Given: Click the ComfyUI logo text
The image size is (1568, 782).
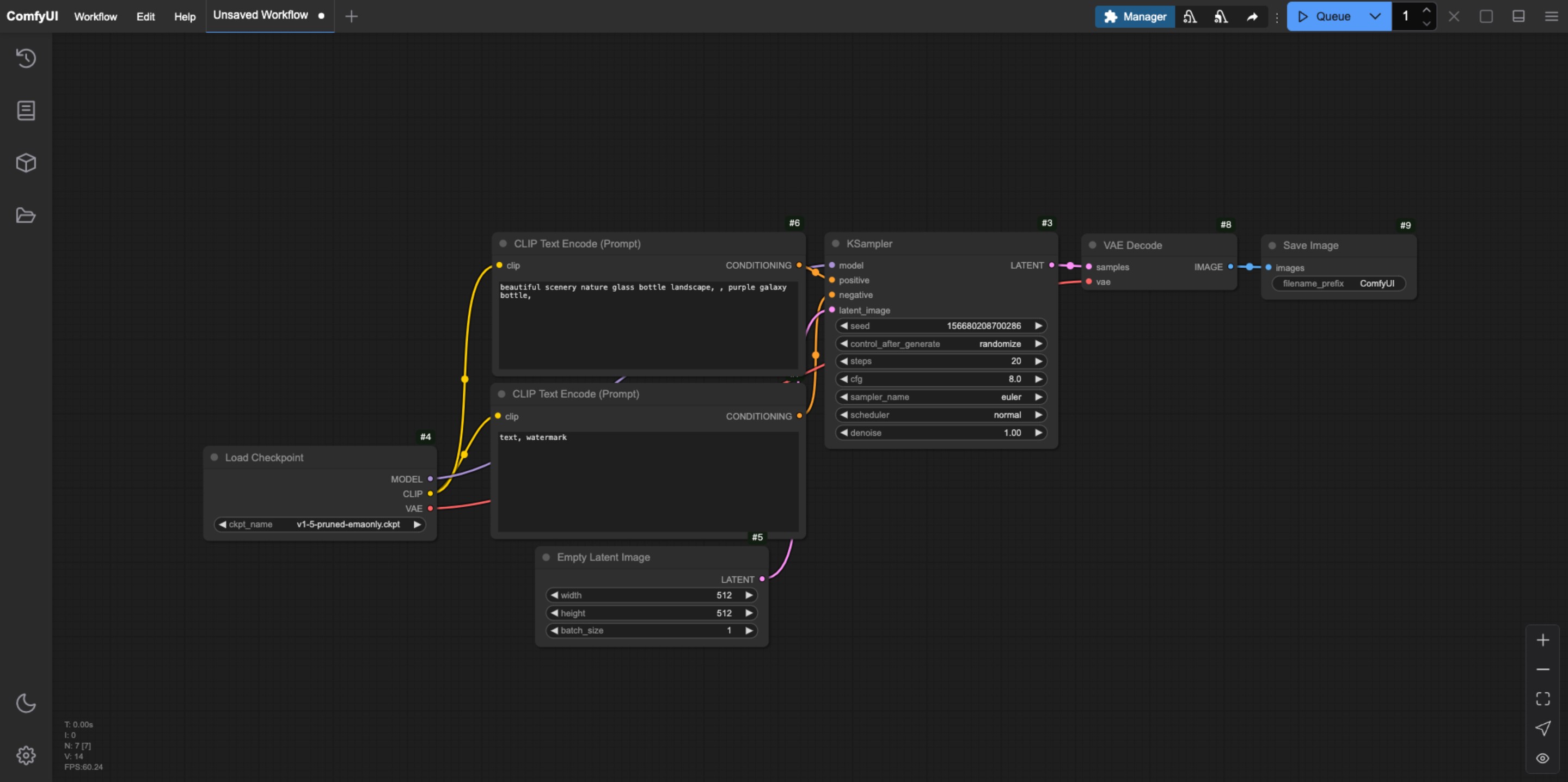Looking at the screenshot, I should (x=32, y=16).
